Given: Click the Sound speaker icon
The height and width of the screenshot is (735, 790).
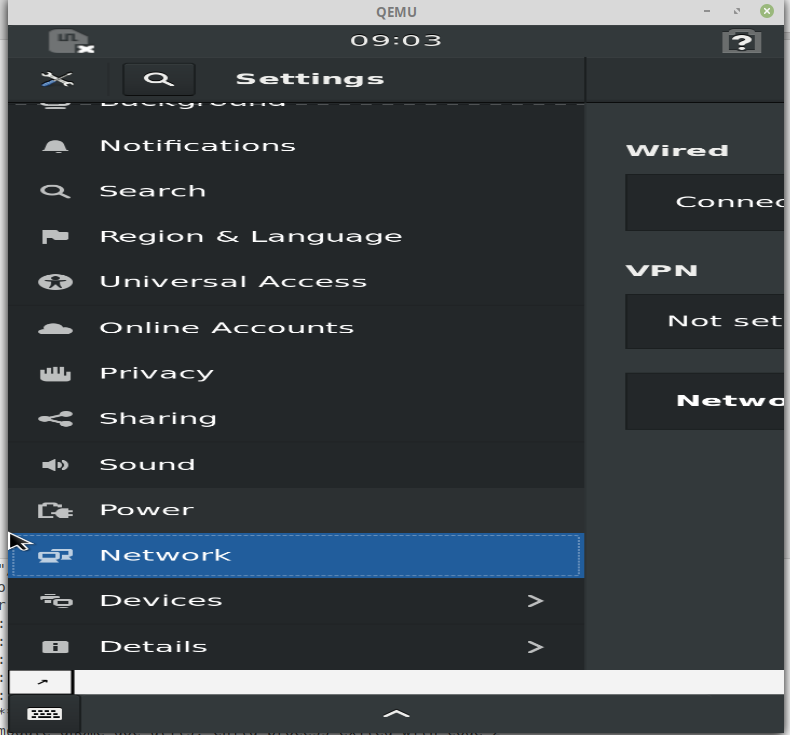Looking at the screenshot, I should (x=55, y=464).
